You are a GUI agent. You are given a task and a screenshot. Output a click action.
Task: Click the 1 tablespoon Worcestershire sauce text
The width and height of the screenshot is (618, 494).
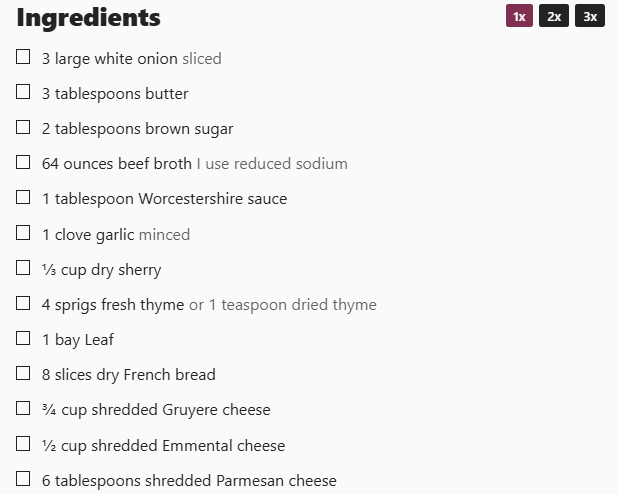pos(164,199)
